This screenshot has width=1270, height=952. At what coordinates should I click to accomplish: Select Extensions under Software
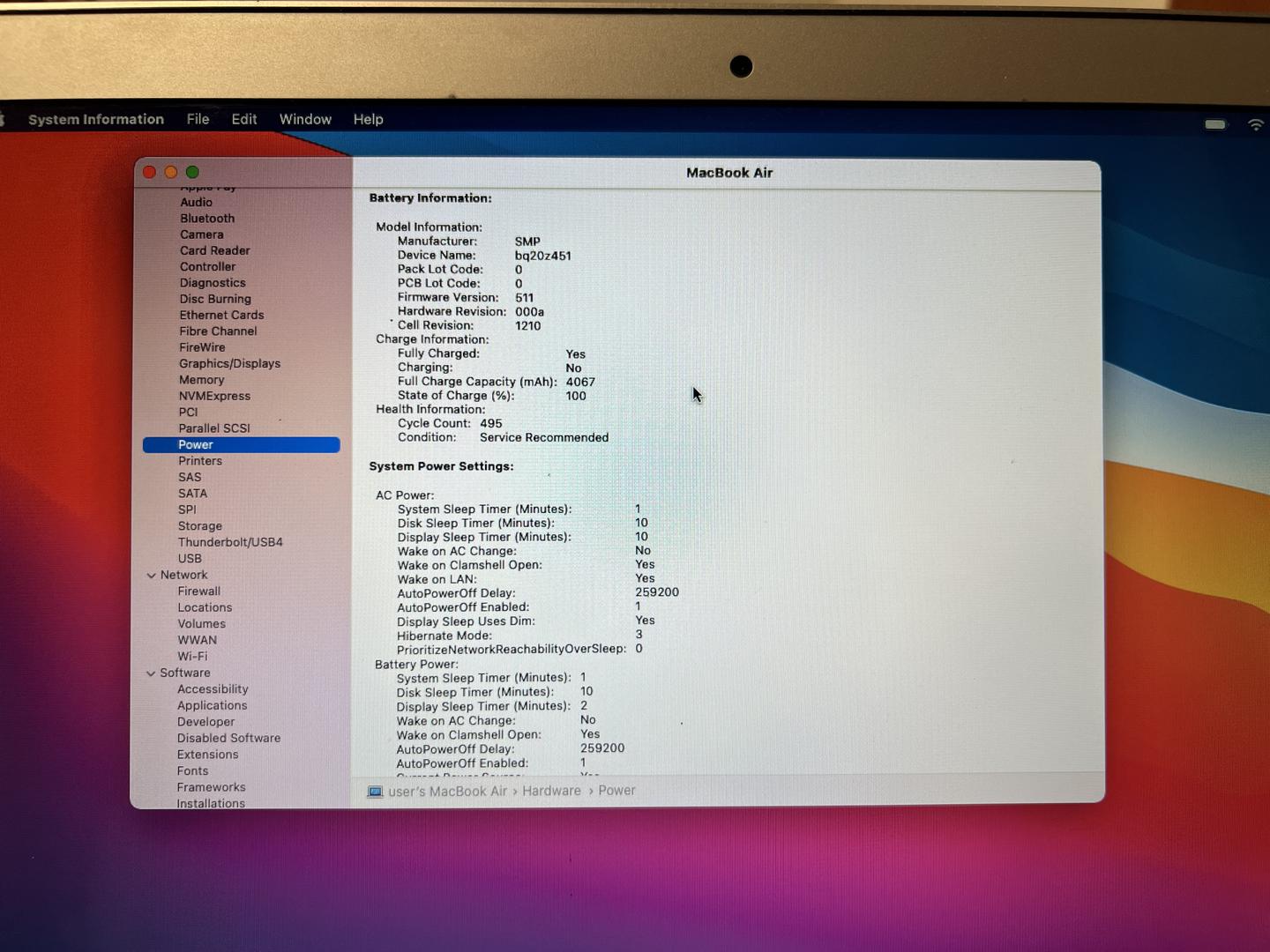(x=207, y=755)
